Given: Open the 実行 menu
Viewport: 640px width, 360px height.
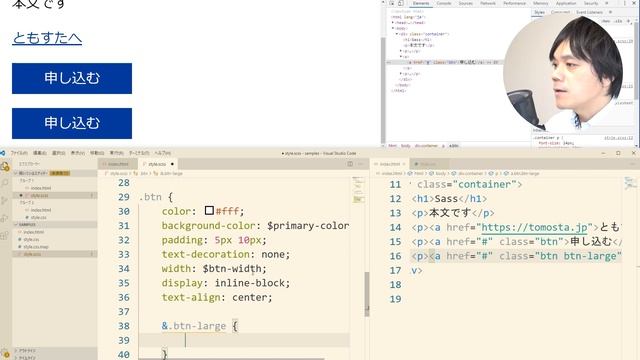Looking at the screenshot, I should tap(116, 153).
